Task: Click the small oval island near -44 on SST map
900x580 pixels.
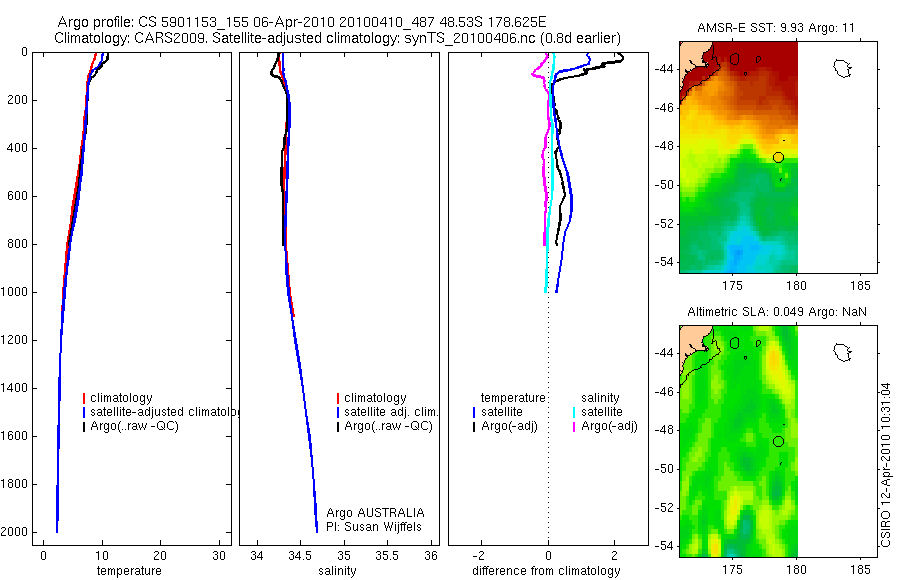Action: coord(735,59)
